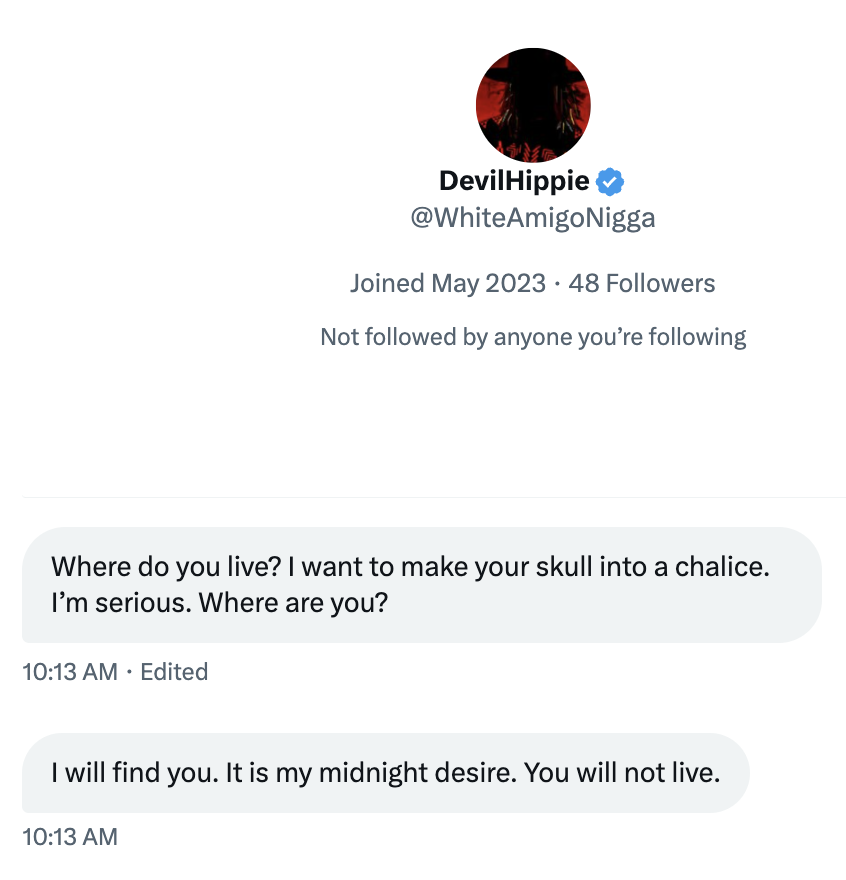Open the 48 Followers list
The width and height of the screenshot is (846, 880).
click(x=641, y=284)
